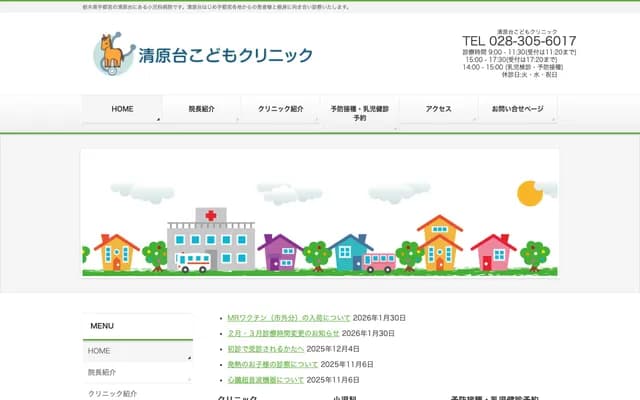
Task: Open the HOME tab in navigation bar
Action: click(122, 109)
